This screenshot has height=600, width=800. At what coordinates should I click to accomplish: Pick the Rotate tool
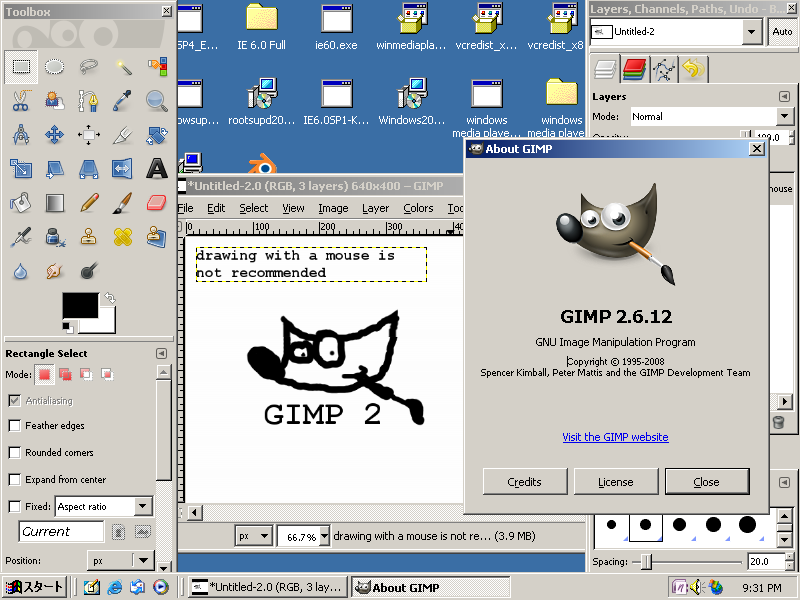pos(157,135)
